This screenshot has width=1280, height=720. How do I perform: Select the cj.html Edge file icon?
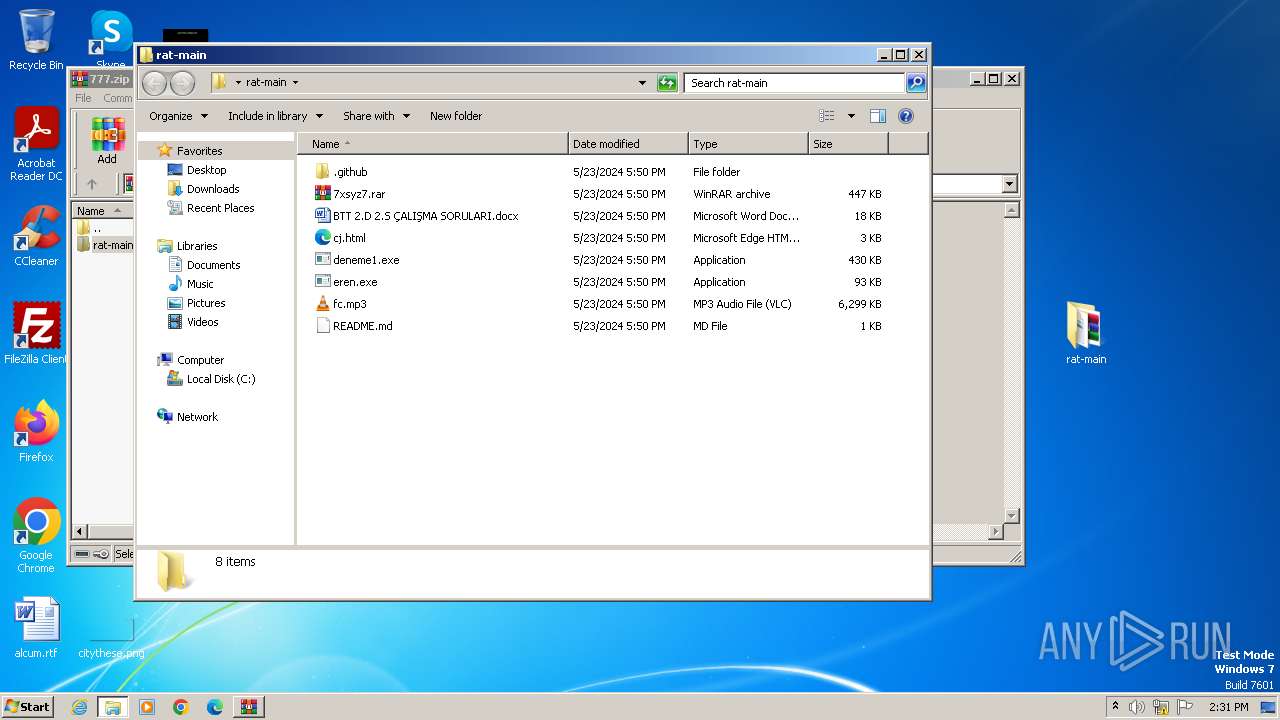322,238
